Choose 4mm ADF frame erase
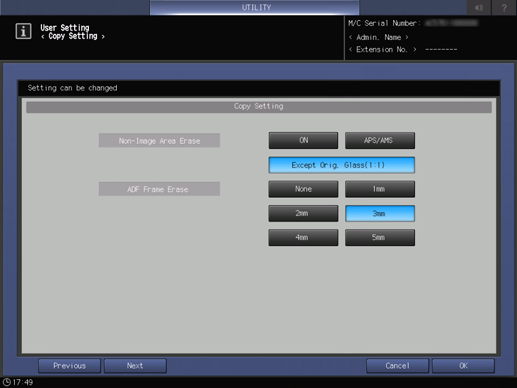 pyautogui.click(x=303, y=237)
